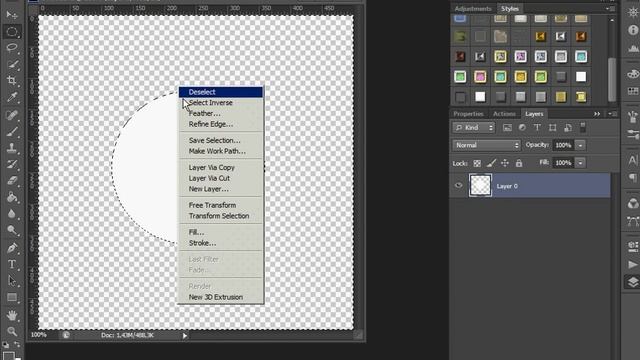Open the Kind filter type dropdown
640x360 pixels.
click(x=473, y=128)
